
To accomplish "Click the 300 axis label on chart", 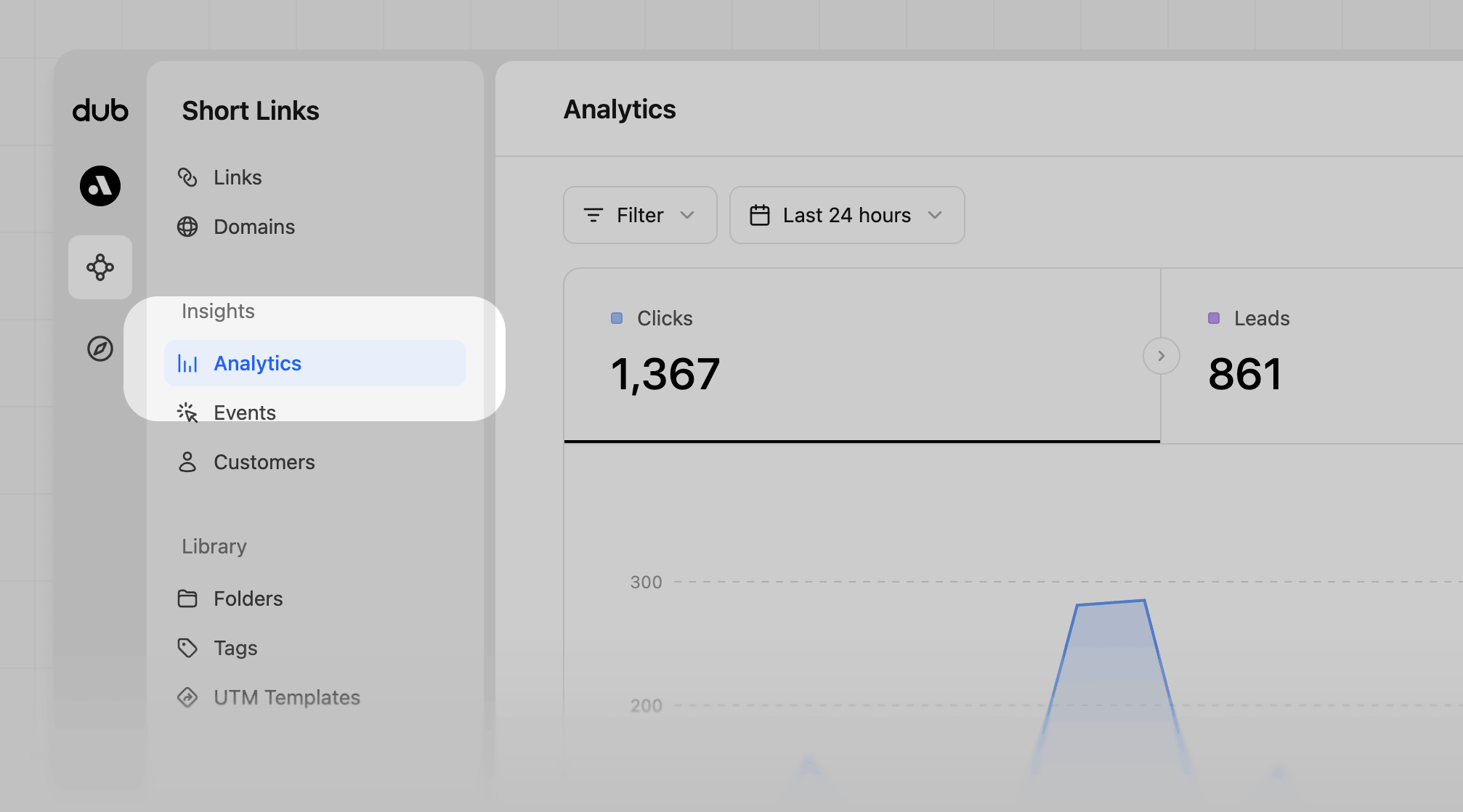I will pos(646,582).
